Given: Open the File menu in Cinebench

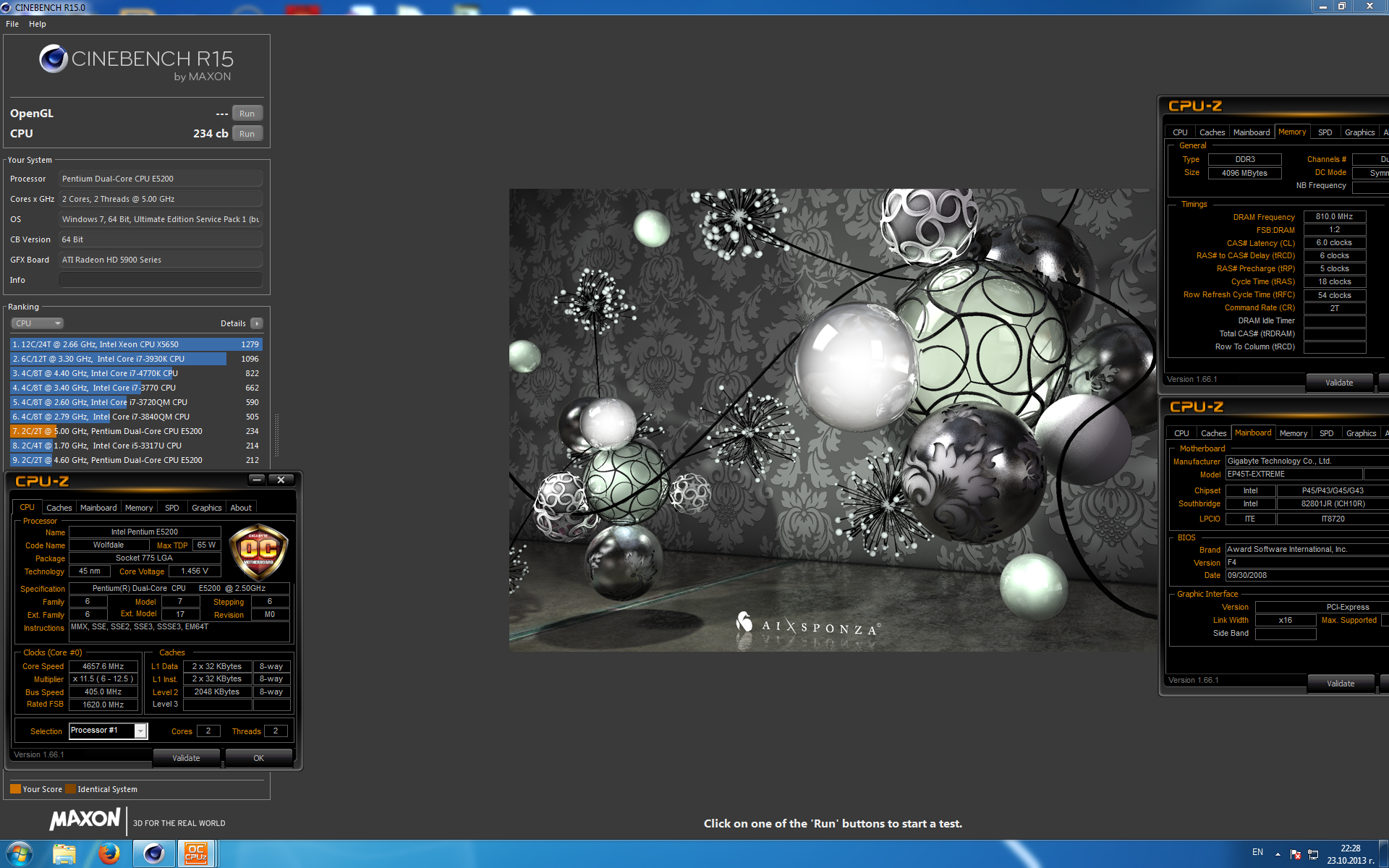Looking at the screenshot, I should (x=12, y=24).
